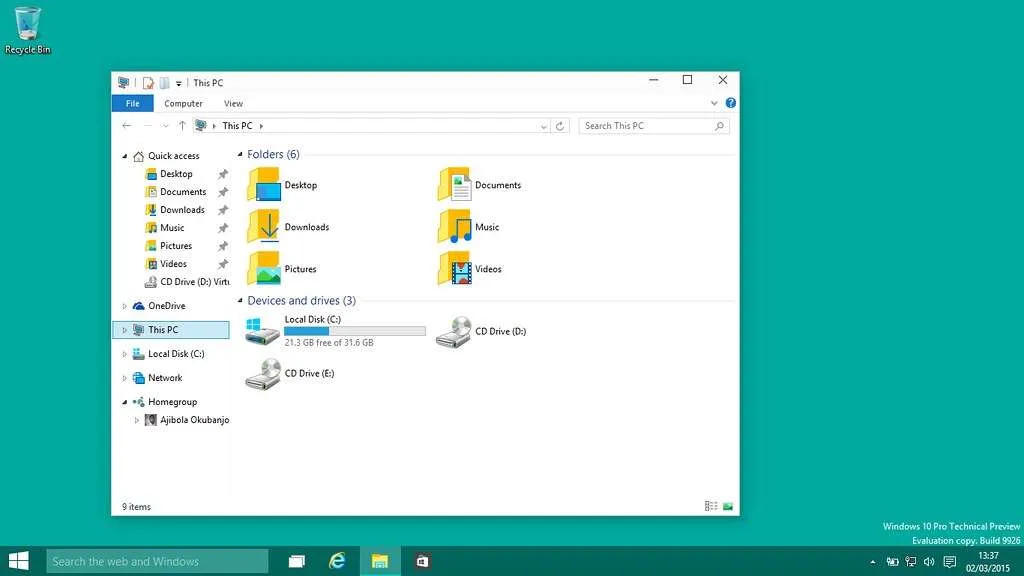Open Task View from the taskbar
1024x576 pixels.
pos(296,561)
